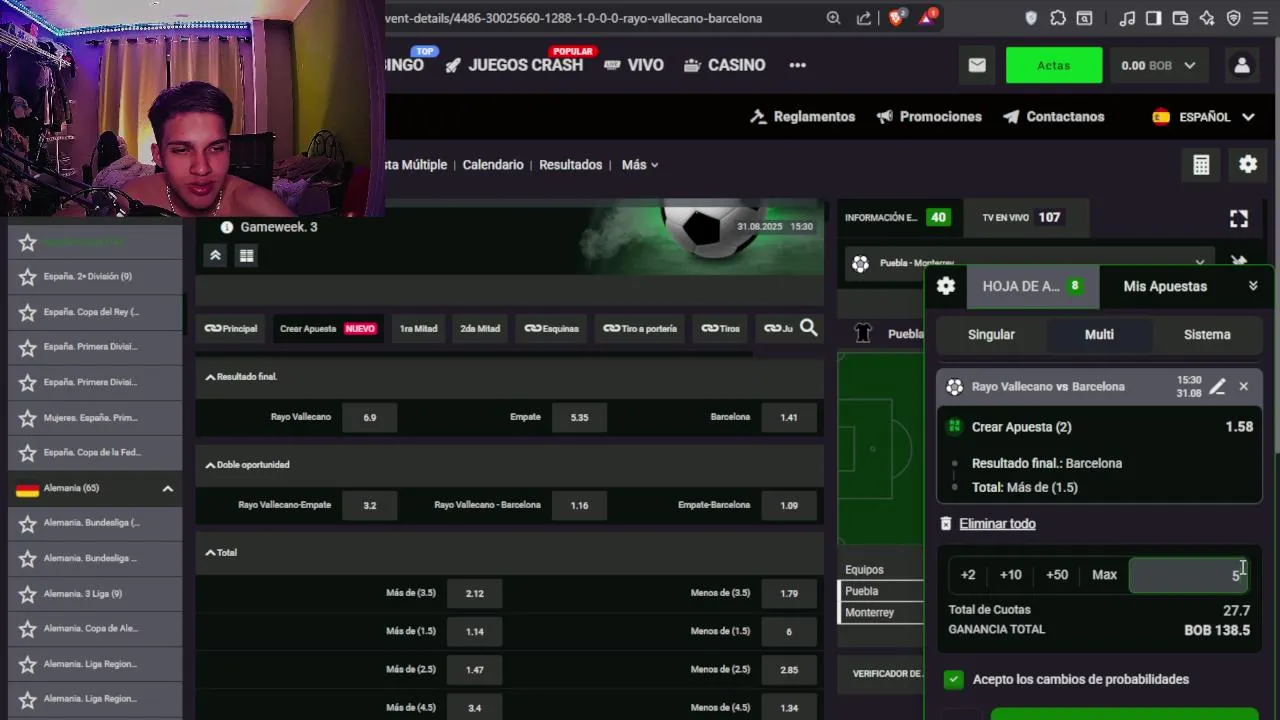Expand the Más menu dropdown
This screenshot has width=1280, height=720.
coord(640,165)
